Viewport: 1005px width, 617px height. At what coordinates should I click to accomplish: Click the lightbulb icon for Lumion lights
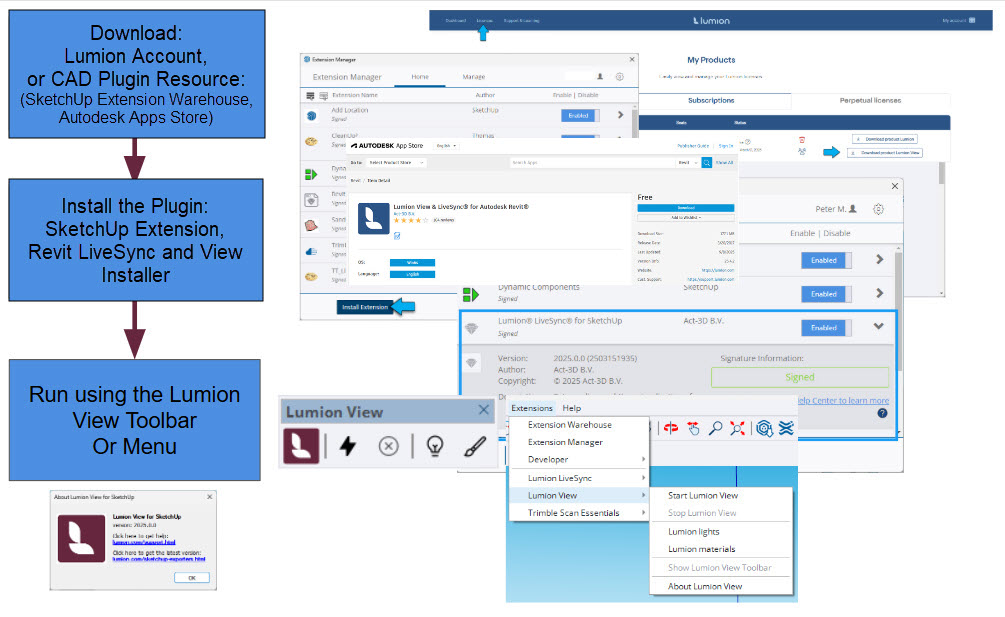435,447
